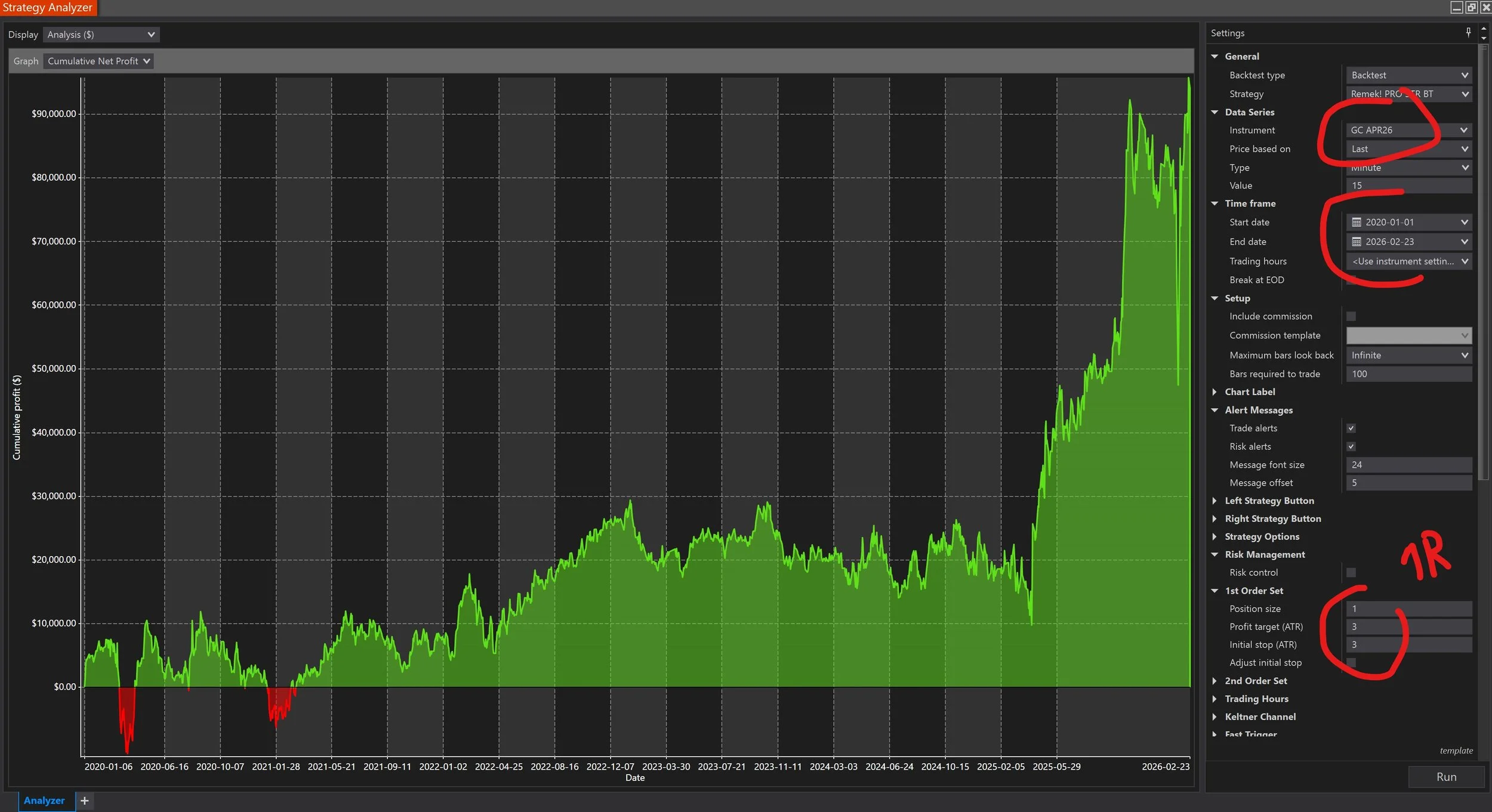
Task: Click the plus icon to add tab
Action: (x=85, y=801)
